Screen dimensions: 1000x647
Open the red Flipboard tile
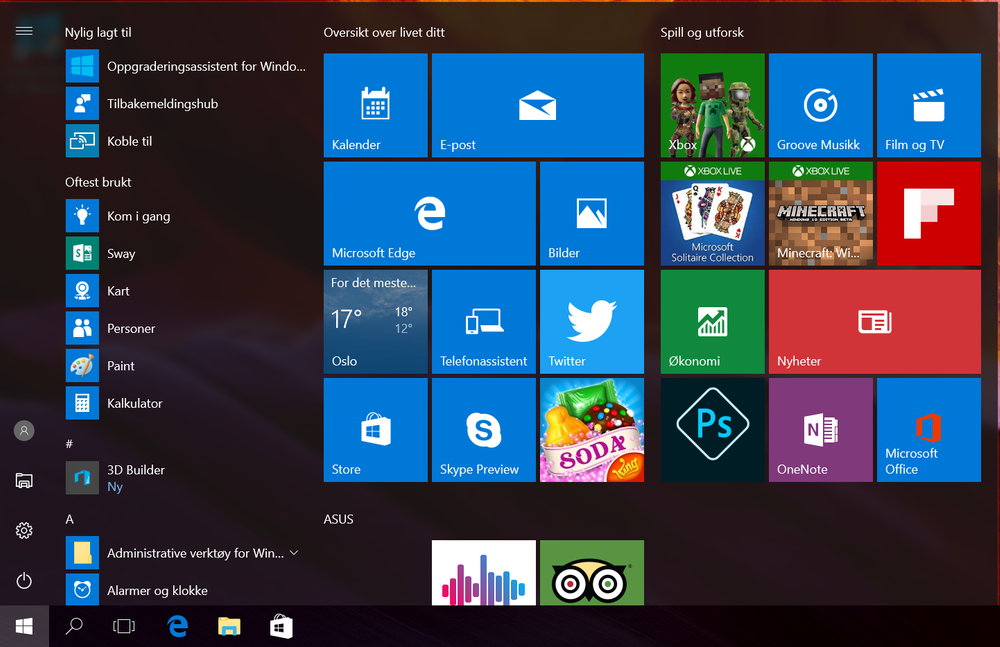click(x=929, y=213)
